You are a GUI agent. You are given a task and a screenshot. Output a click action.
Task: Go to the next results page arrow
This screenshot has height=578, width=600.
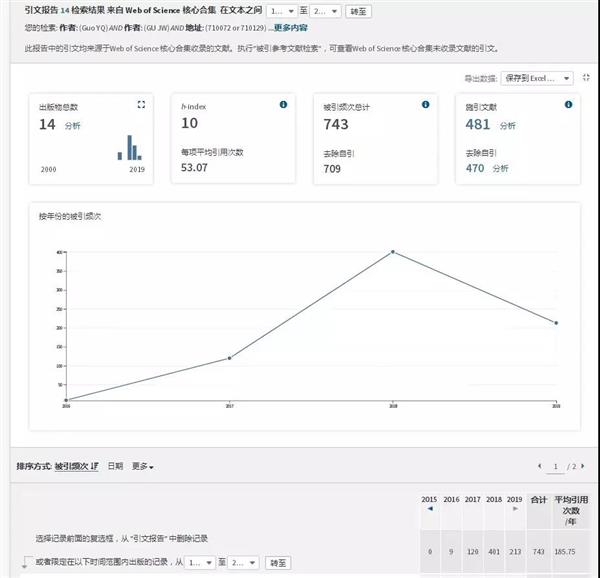(585, 467)
